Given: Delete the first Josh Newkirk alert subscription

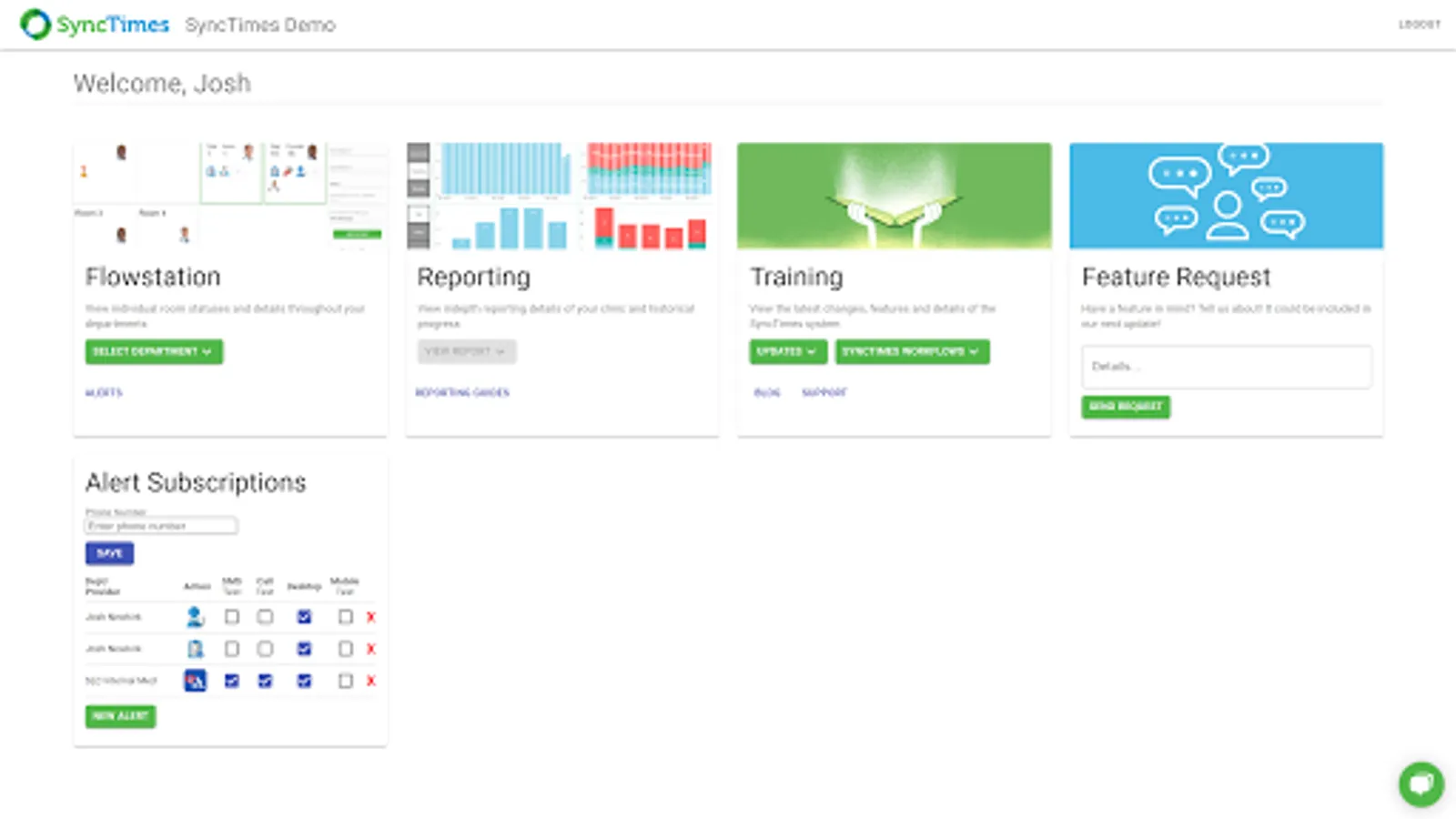Looking at the screenshot, I should [370, 617].
